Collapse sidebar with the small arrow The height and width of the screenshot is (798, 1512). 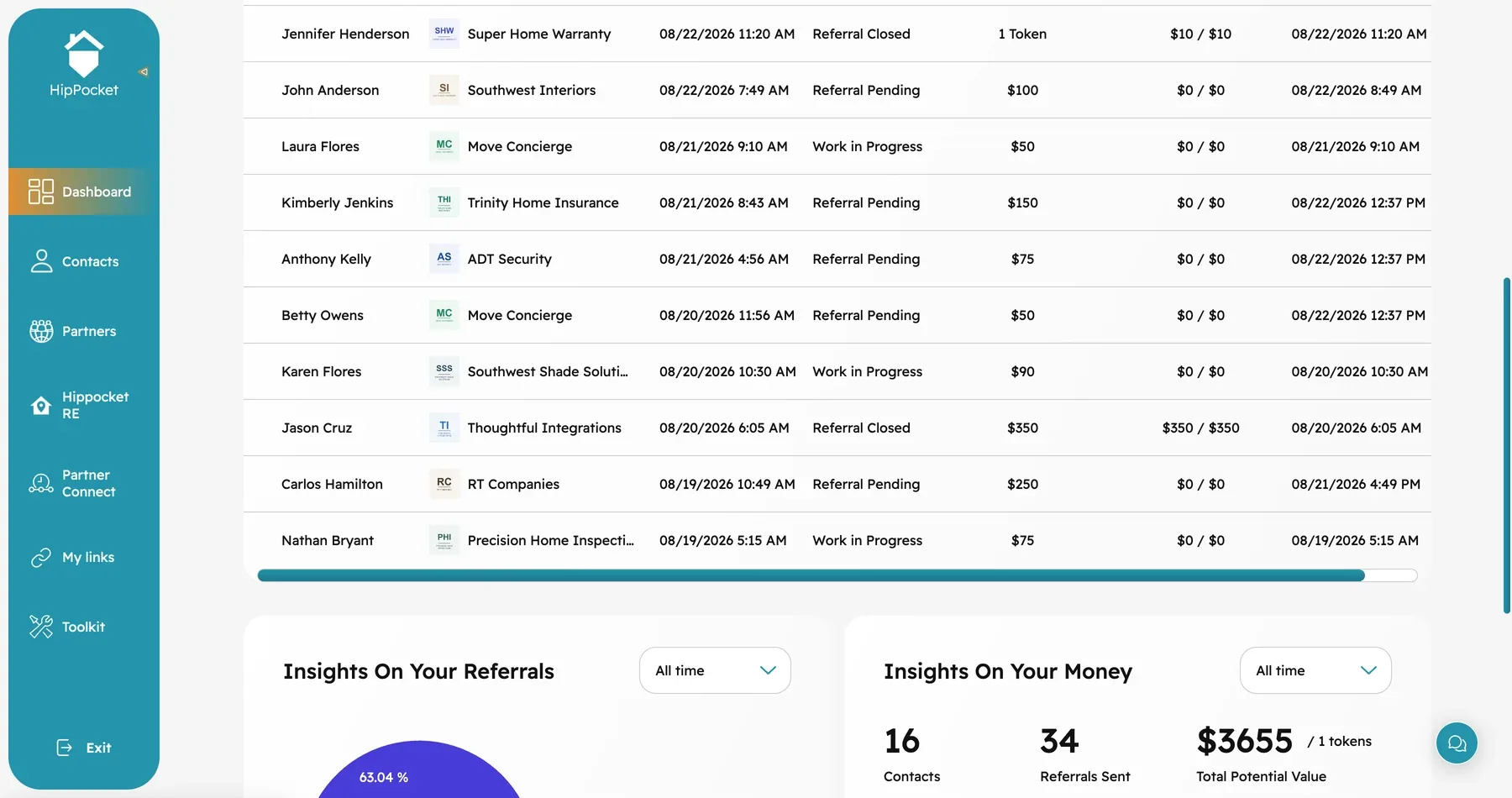[x=144, y=72]
